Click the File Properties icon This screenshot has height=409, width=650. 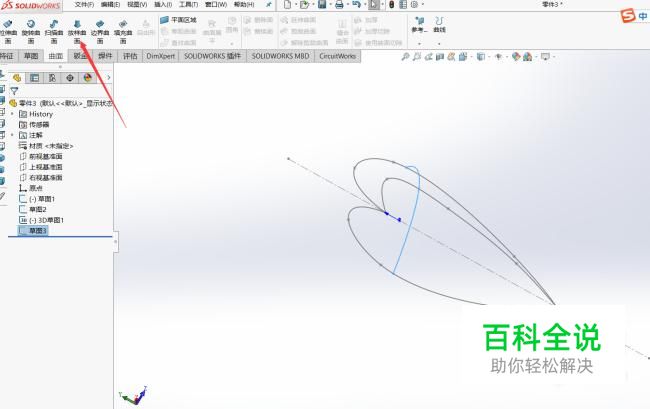tap(403, 5)
